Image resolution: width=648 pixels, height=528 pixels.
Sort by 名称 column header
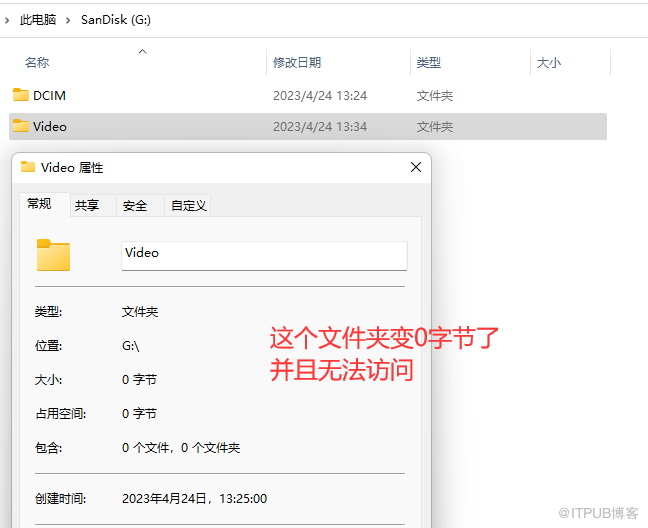(37, 62)
